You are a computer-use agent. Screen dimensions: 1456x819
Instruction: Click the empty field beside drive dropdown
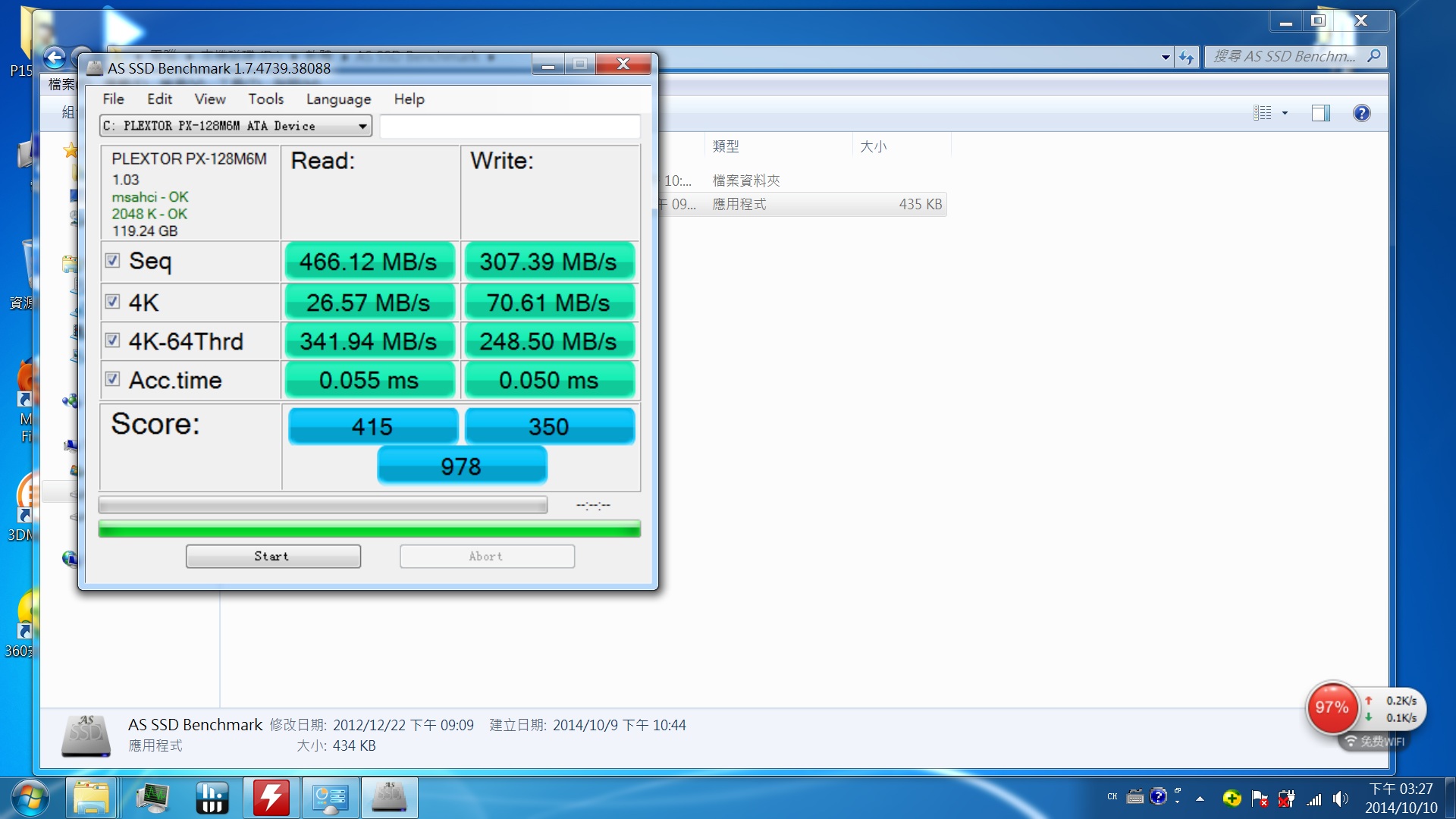tap(510, 126)
